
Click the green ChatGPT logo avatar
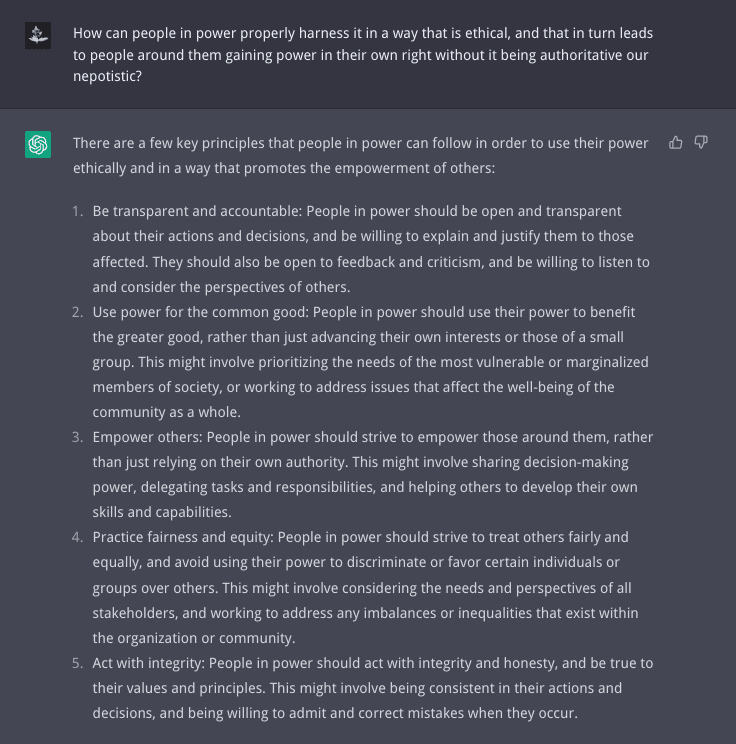[38, 144]
